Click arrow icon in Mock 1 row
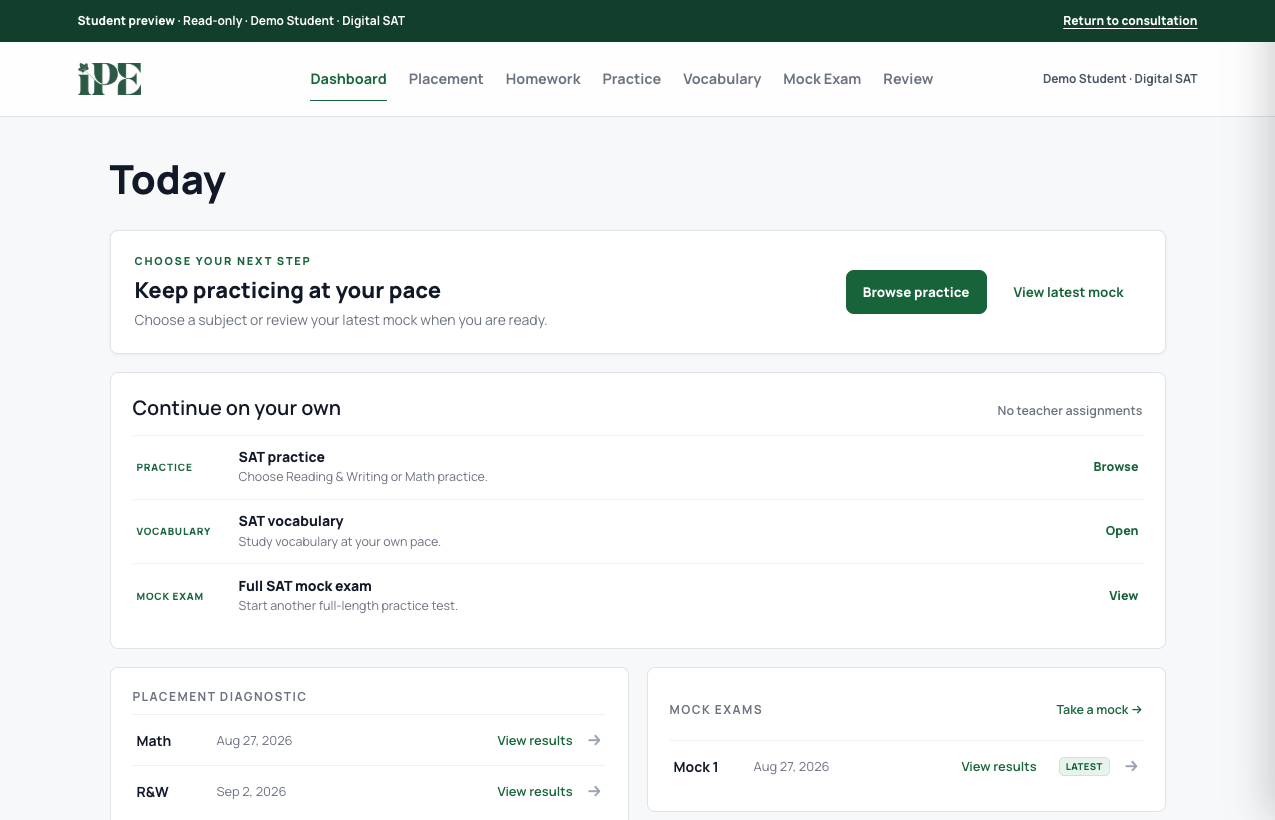Viewport: 1275px width, 820px height. pyautogui.click(x=1131, y=767)
